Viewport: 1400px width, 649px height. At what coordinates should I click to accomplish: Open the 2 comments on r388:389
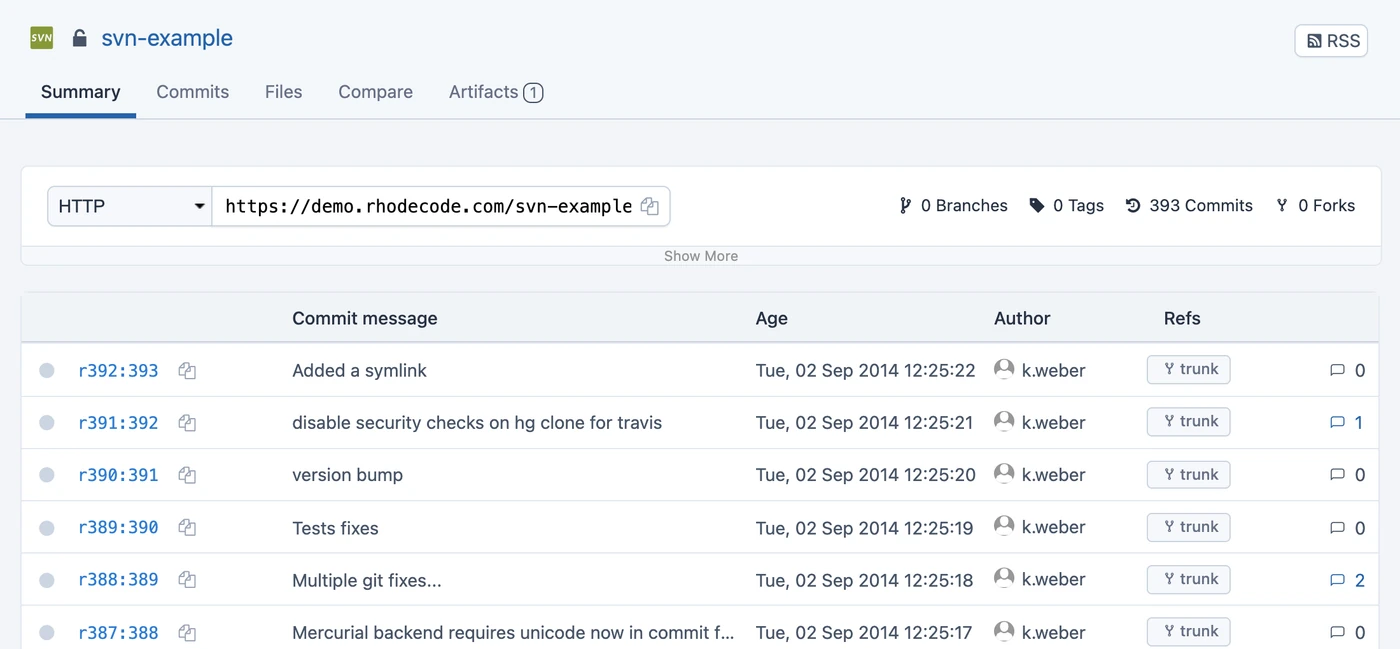(1347, 579)
